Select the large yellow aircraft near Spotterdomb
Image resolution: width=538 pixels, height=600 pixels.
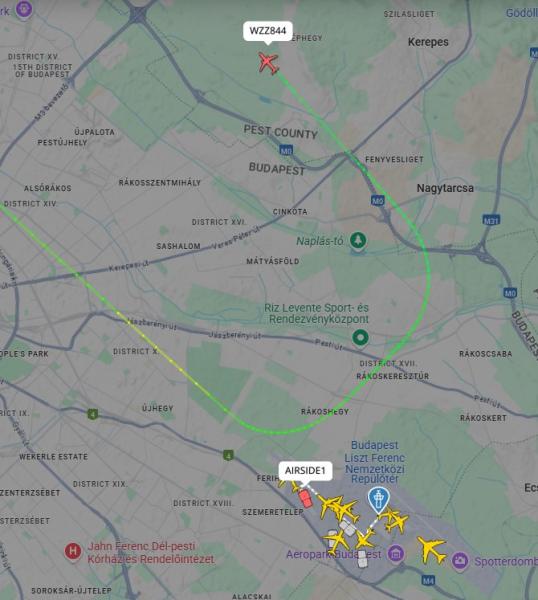click(431, 549)
